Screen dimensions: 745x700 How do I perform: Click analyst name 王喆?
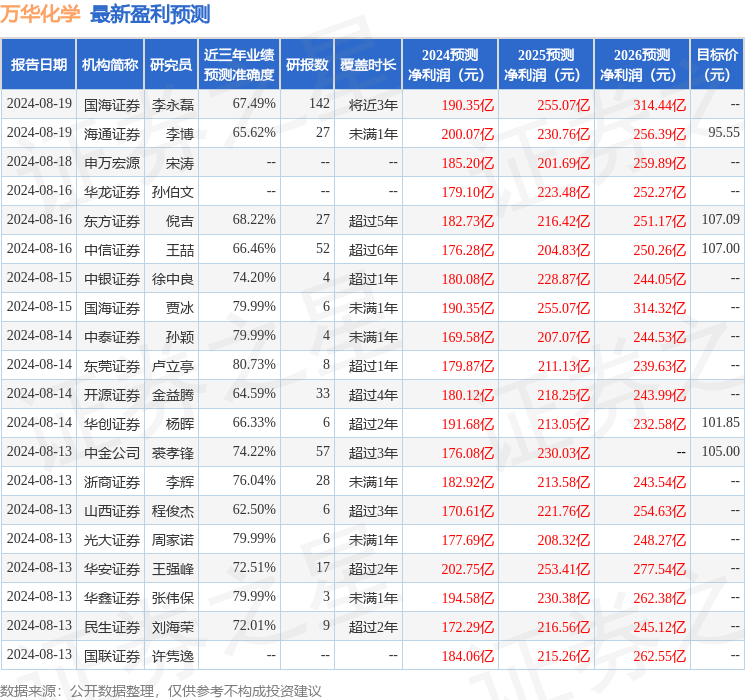180,250
